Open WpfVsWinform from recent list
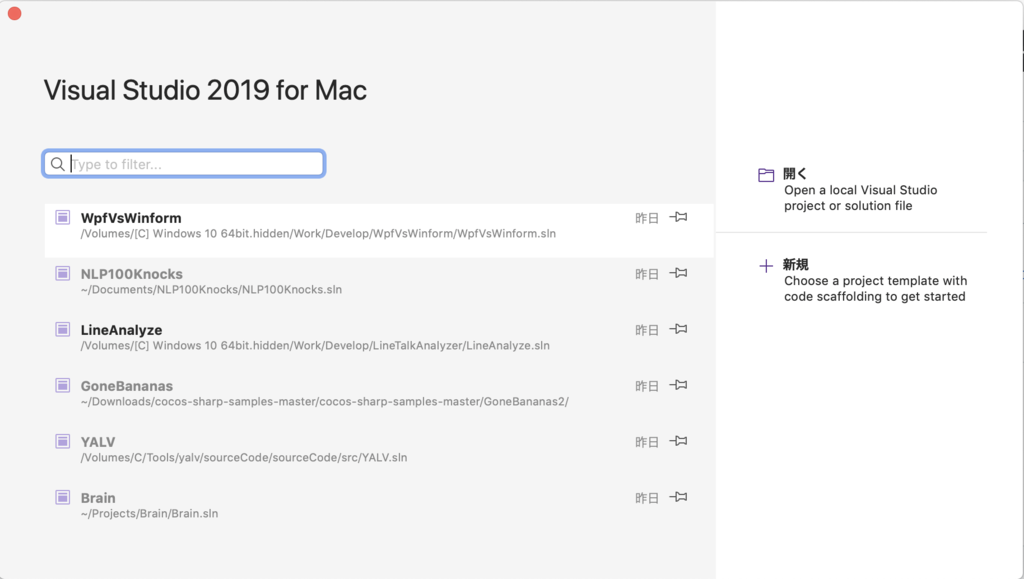Screen dimensions: 1024x579 [x=379, y=230]
